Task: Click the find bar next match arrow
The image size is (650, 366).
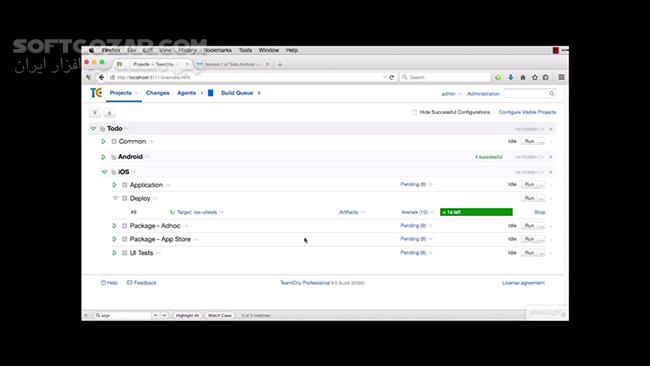Action: (x=164, y=315)
